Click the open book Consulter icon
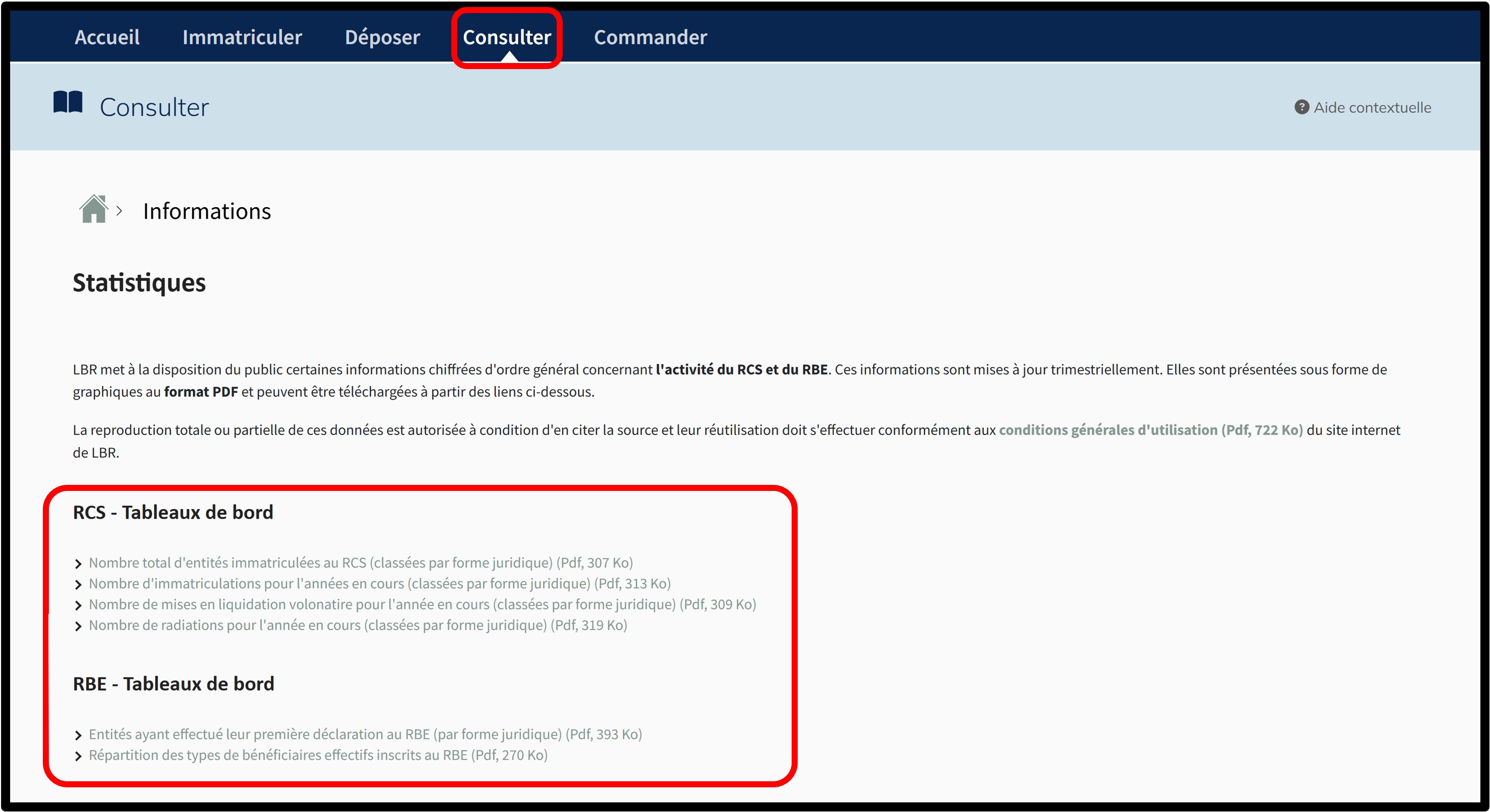The image size is (1490, 812). (68, 102)
